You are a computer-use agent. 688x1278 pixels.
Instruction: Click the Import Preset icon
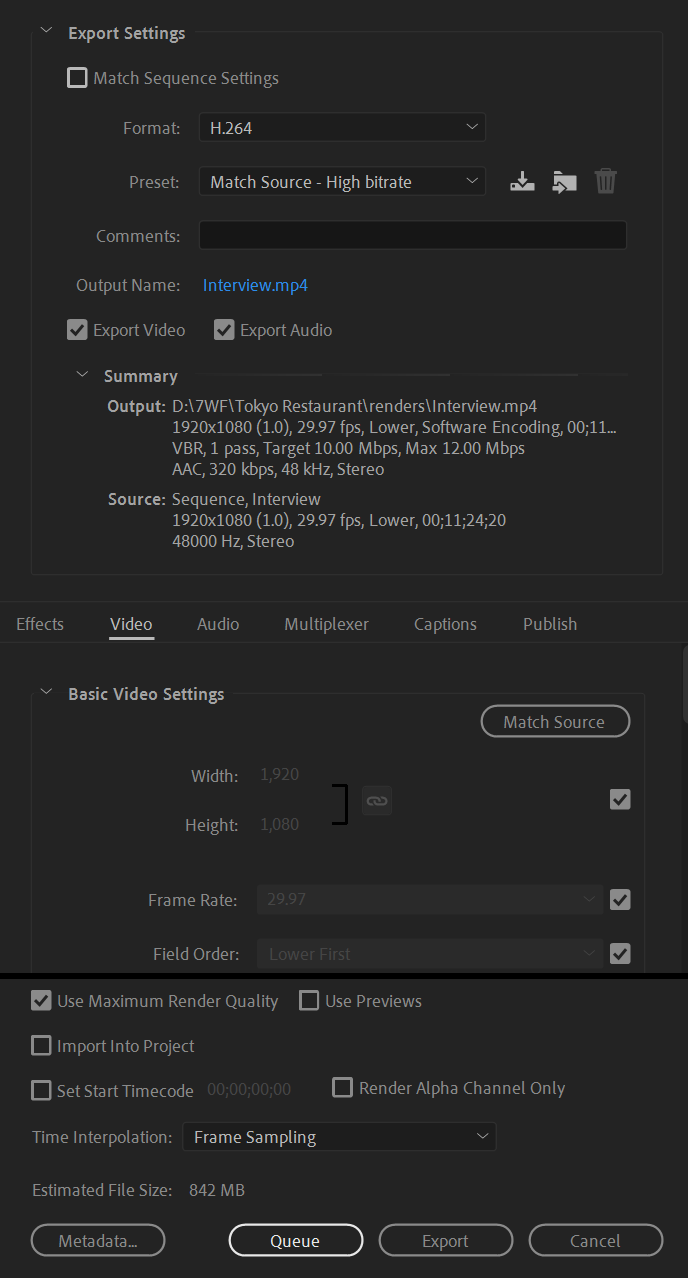(564, 182)
